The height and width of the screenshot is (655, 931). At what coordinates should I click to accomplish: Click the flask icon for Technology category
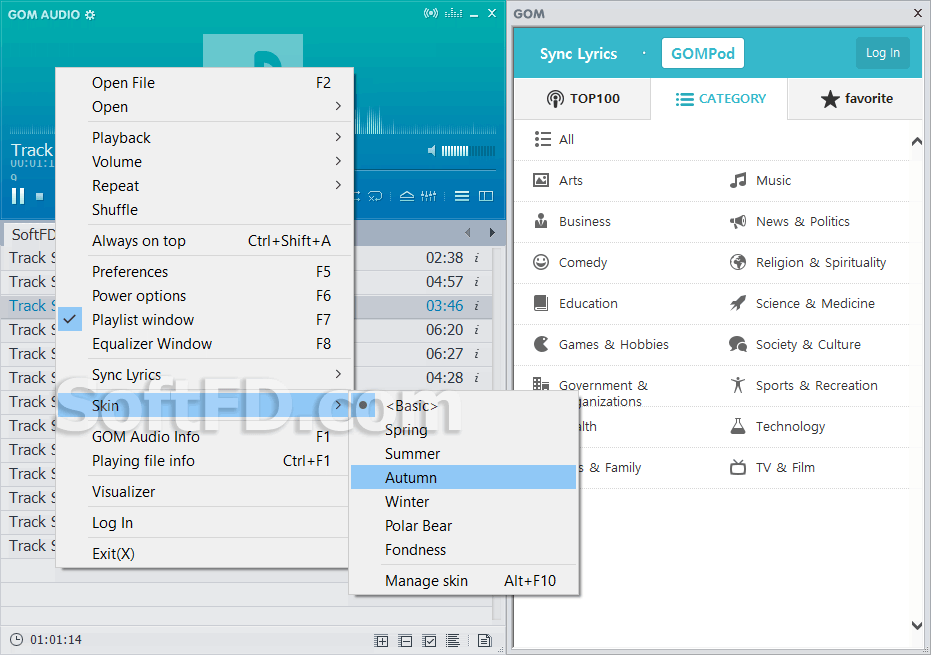click(x=738, y=426)
